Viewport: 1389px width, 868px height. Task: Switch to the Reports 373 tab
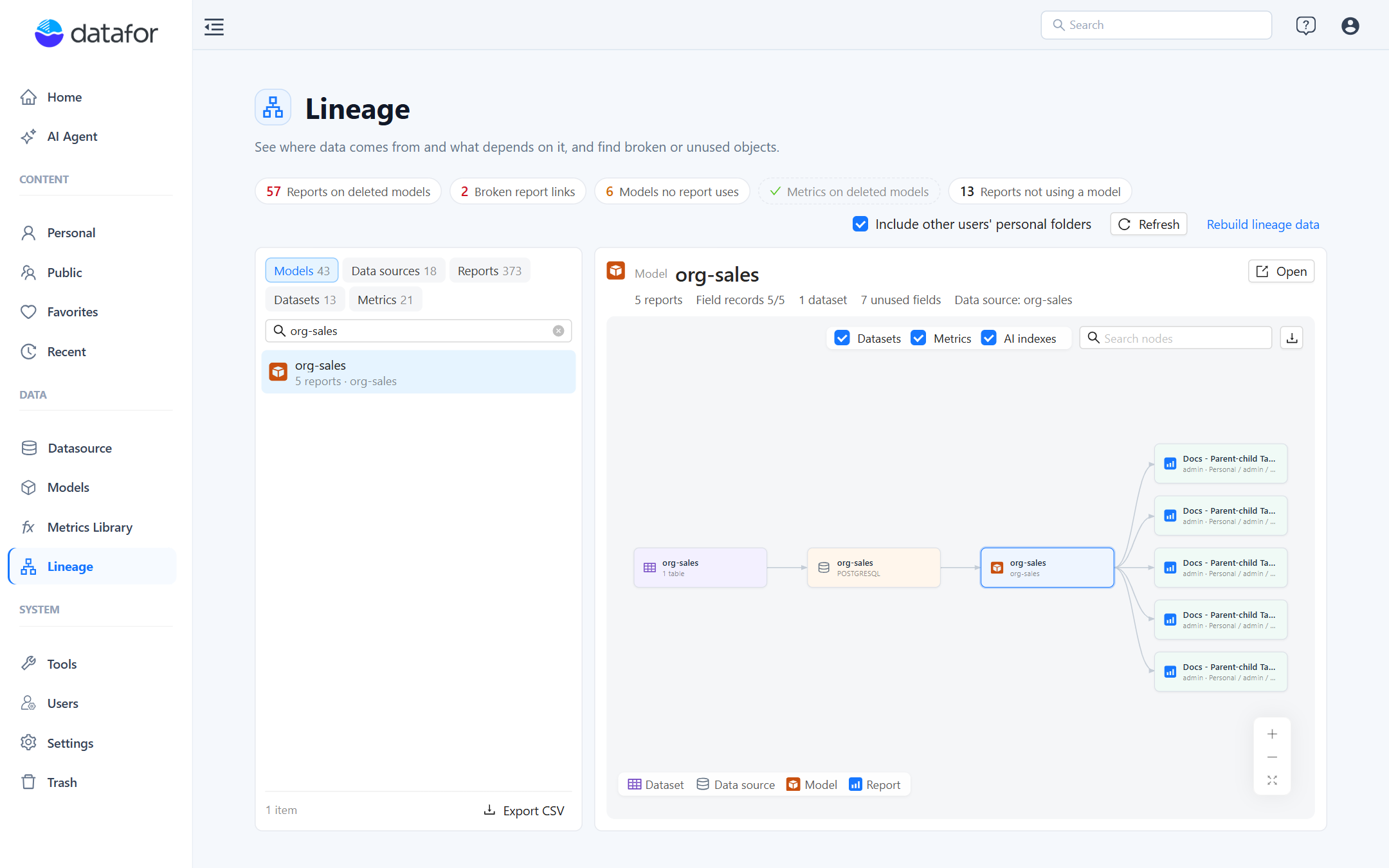coord(489,271)
